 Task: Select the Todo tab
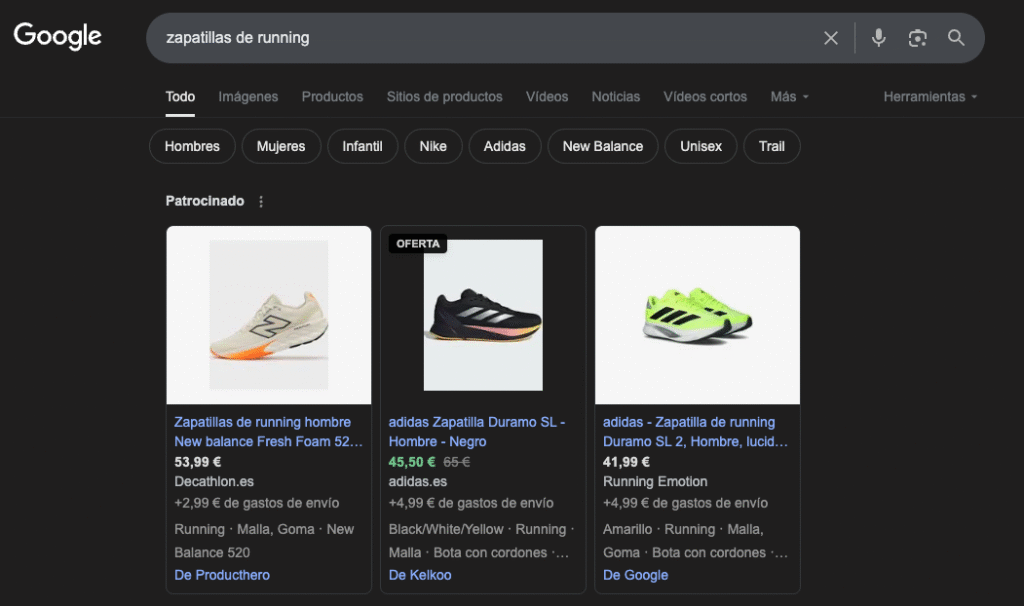coord(180,97)
